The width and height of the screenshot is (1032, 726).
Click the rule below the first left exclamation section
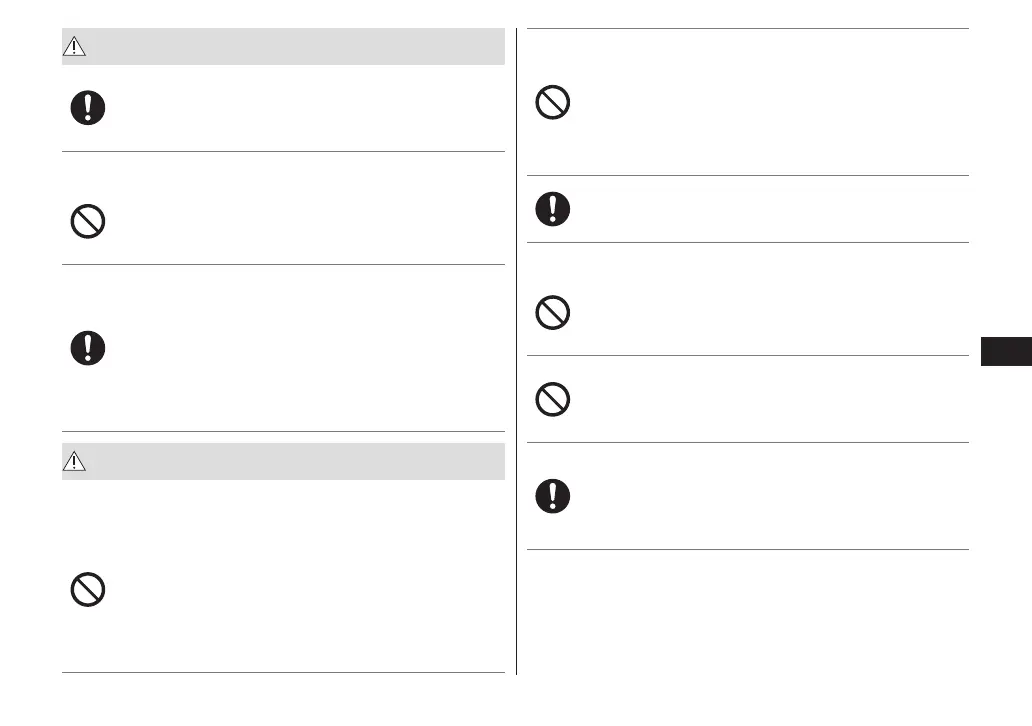[x=283, y=152]
